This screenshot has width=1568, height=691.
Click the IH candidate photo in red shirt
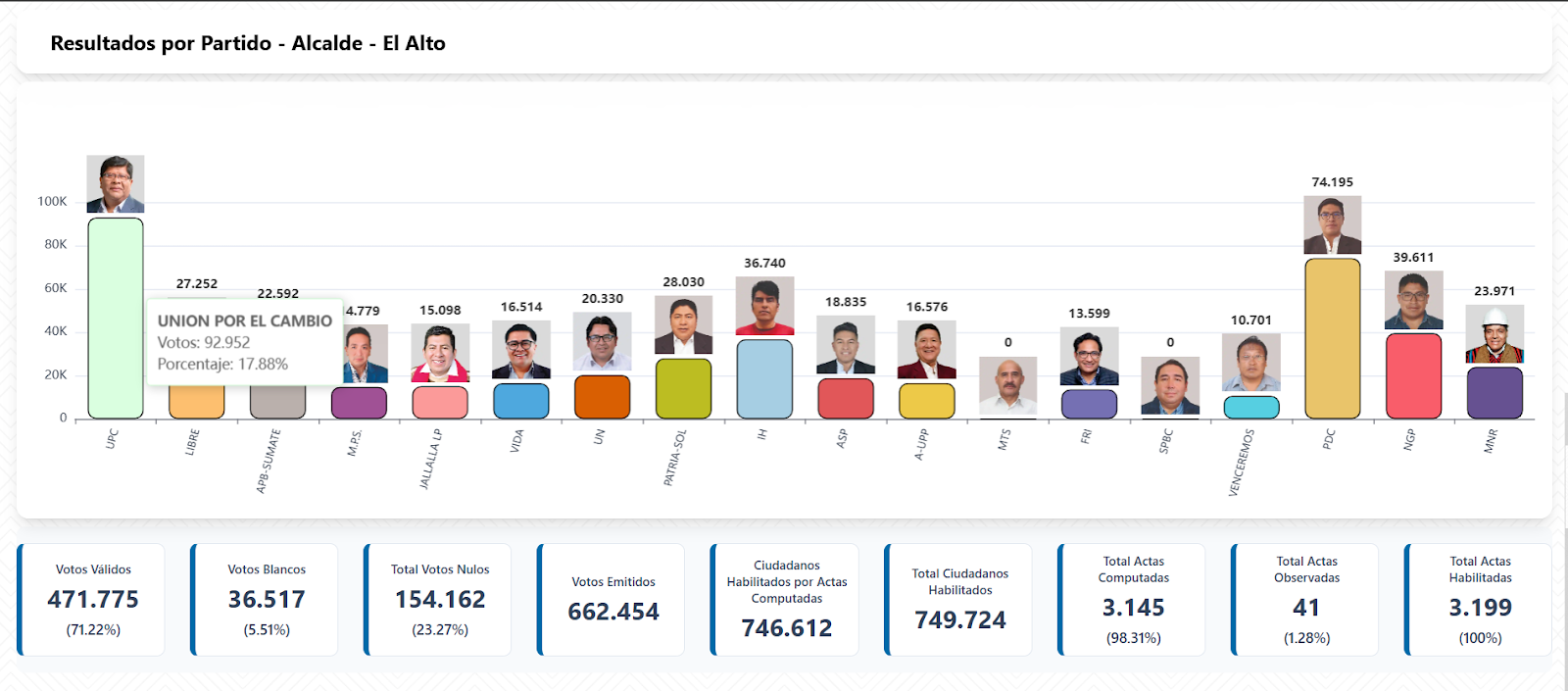pos(764,306)
